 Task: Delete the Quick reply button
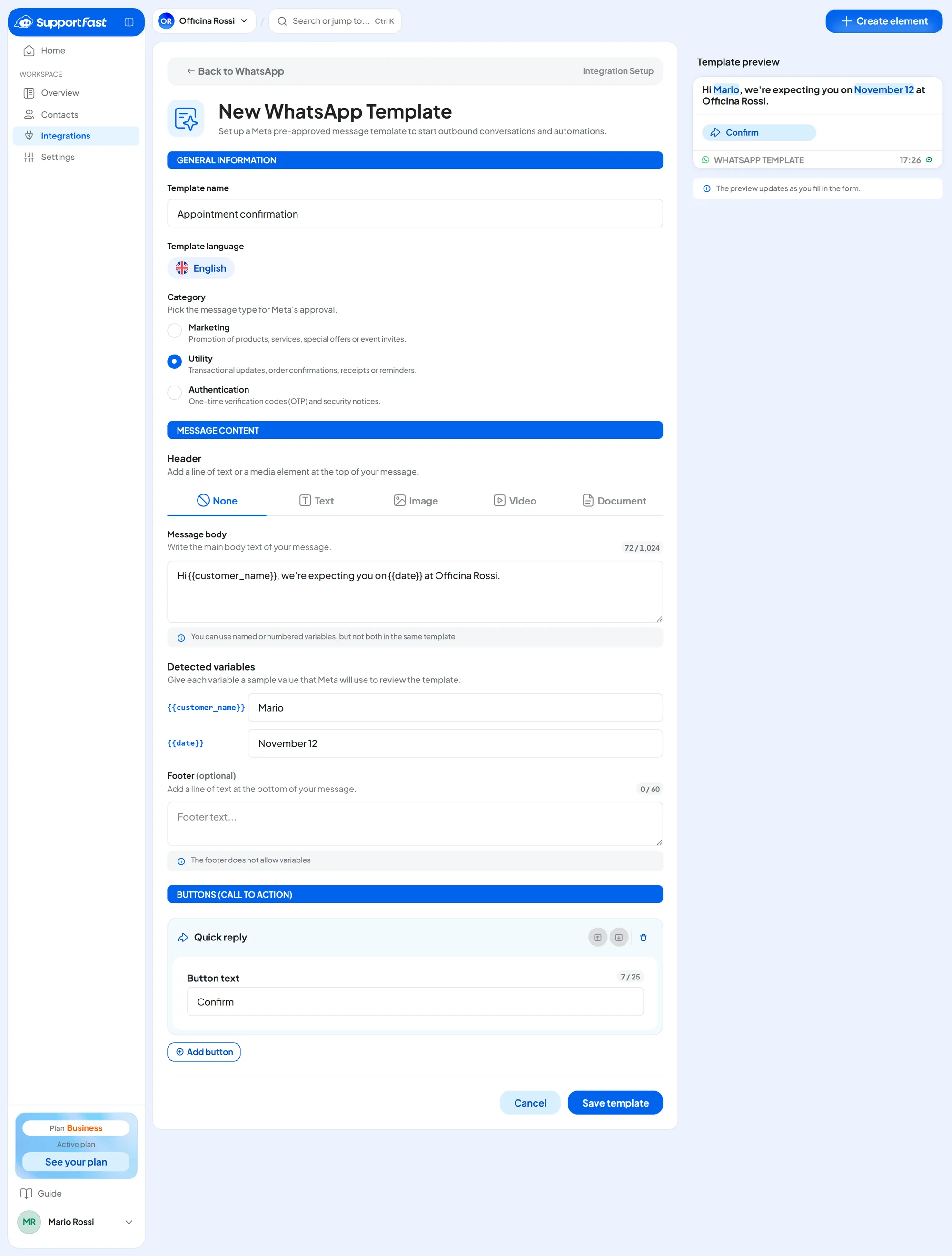click(643, 938)
